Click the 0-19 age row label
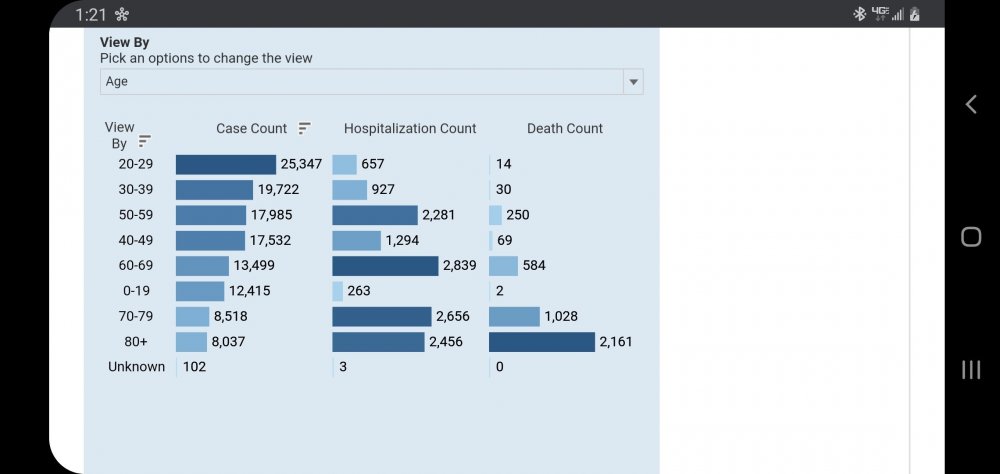Viewport: 1000px width, 474px height. point(136,291)
